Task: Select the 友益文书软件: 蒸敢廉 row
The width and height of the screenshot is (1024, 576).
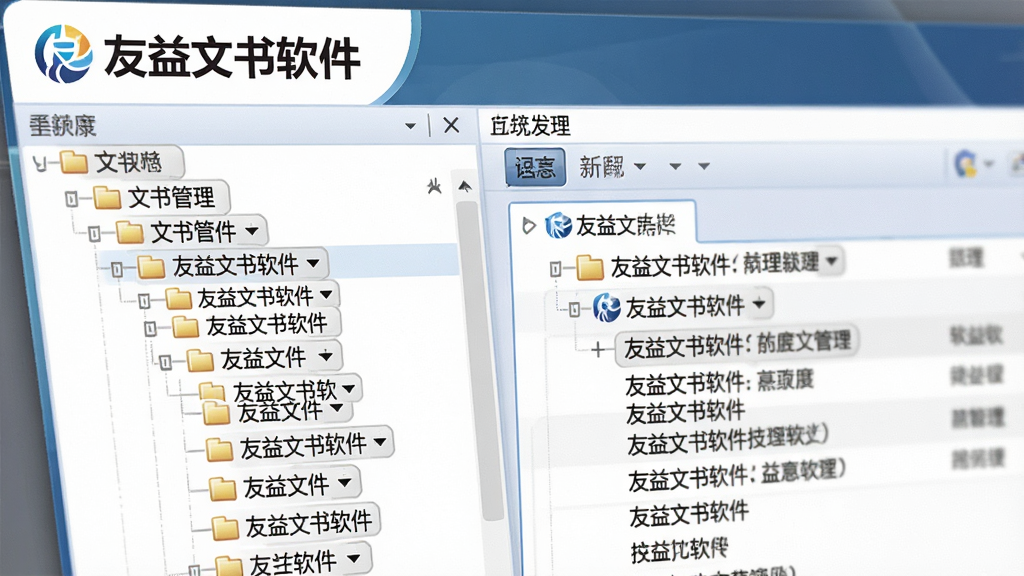Action: (x=720, y=383)
